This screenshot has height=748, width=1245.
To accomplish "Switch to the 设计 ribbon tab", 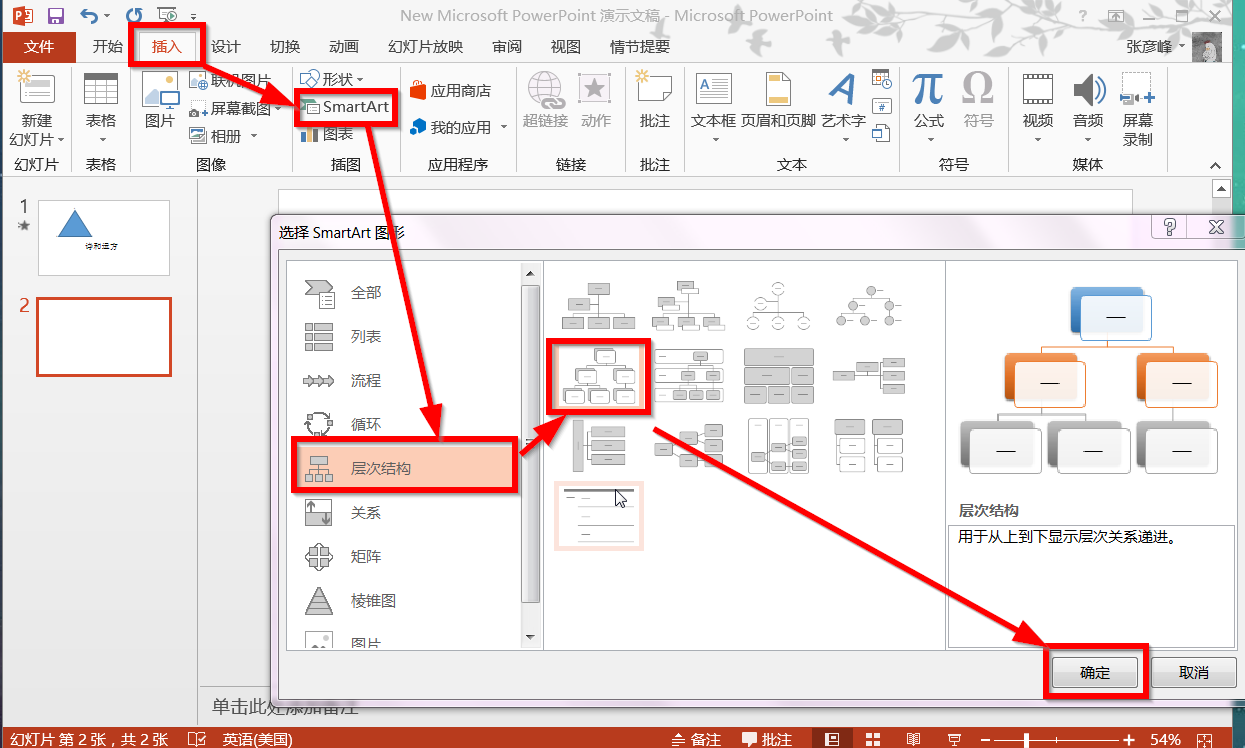I will point(226,47).
